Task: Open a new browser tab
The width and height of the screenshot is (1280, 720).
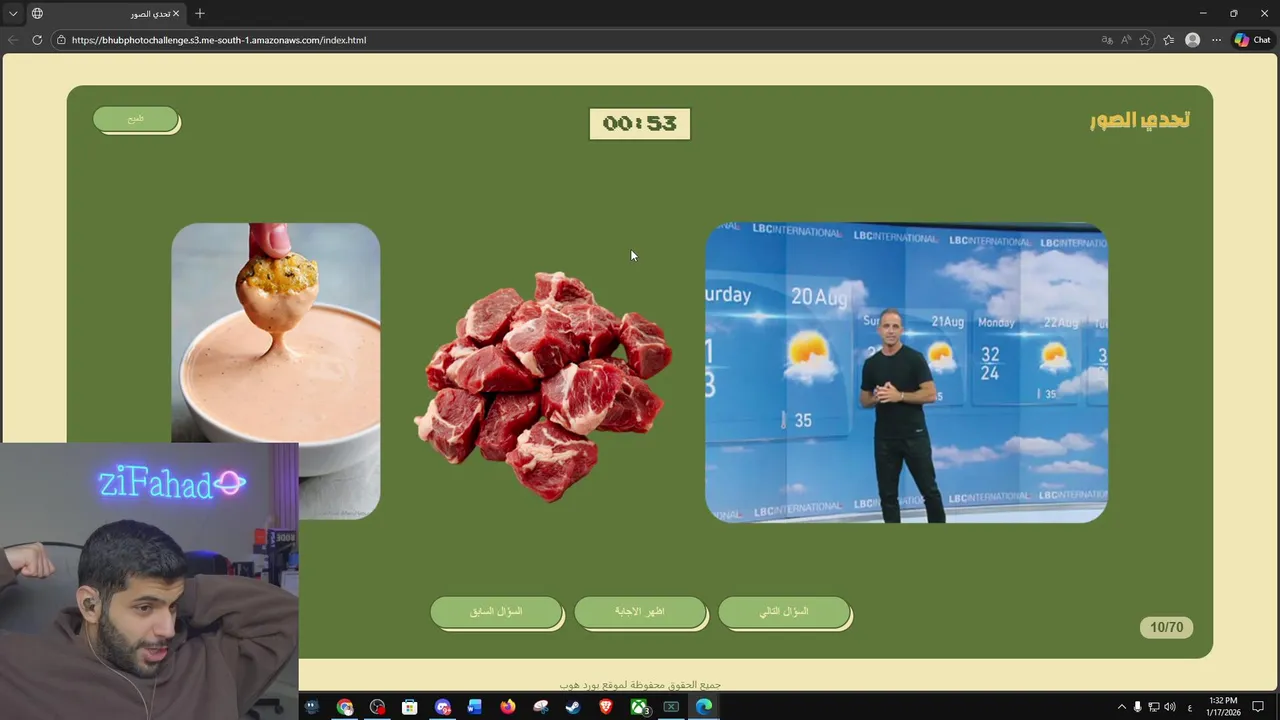Action: 200,14
